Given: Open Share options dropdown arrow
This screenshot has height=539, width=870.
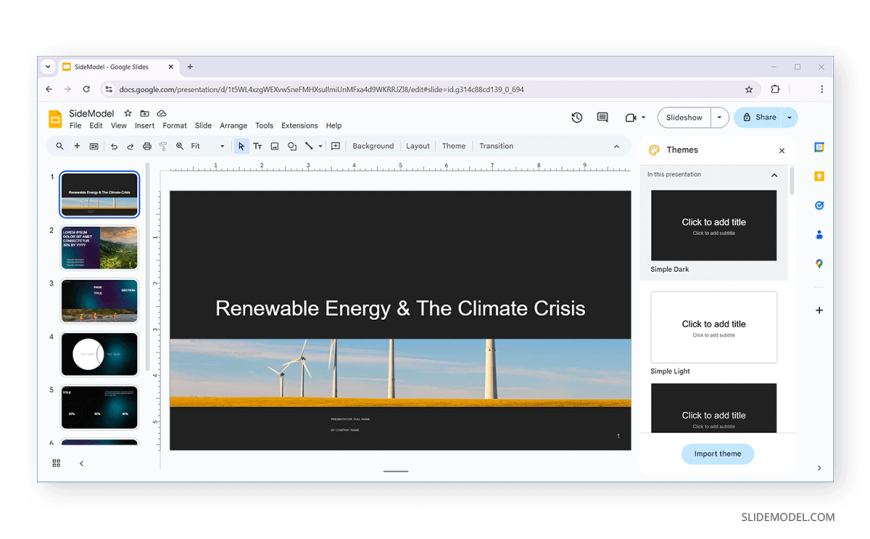Looking at the screenshot, I should (789, 118).
